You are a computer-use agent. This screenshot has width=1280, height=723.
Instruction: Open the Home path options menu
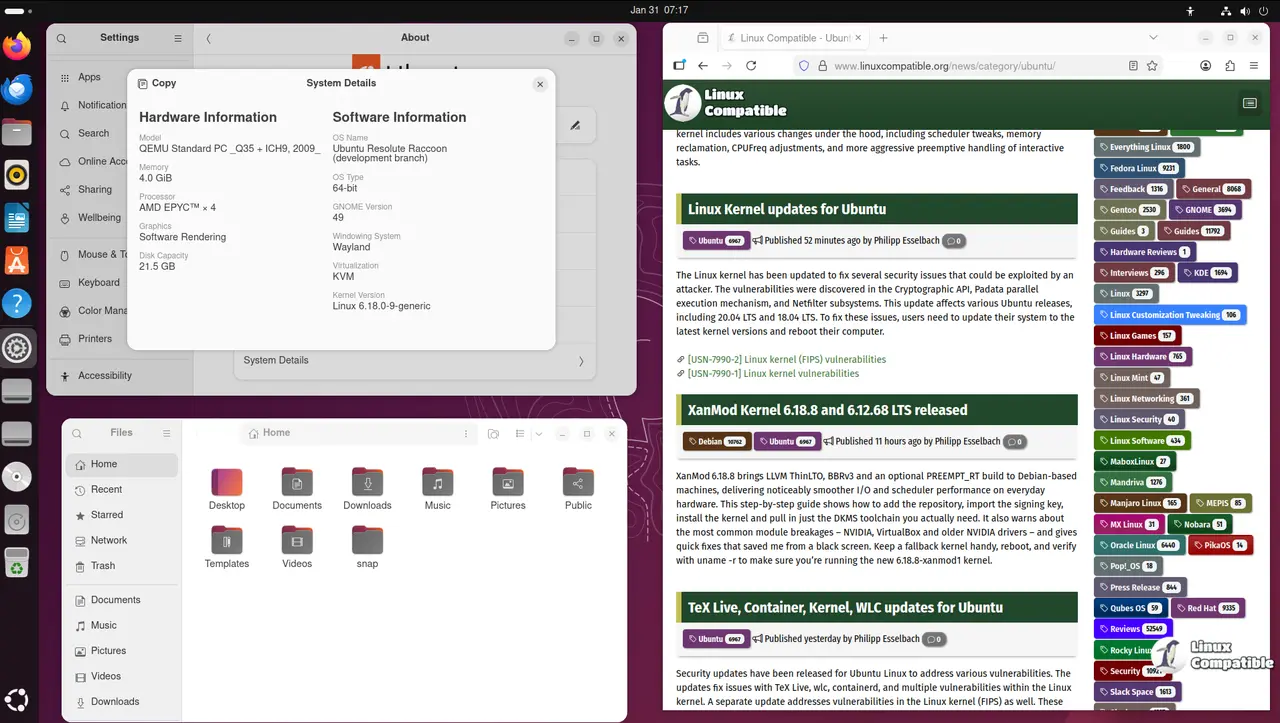466,434
